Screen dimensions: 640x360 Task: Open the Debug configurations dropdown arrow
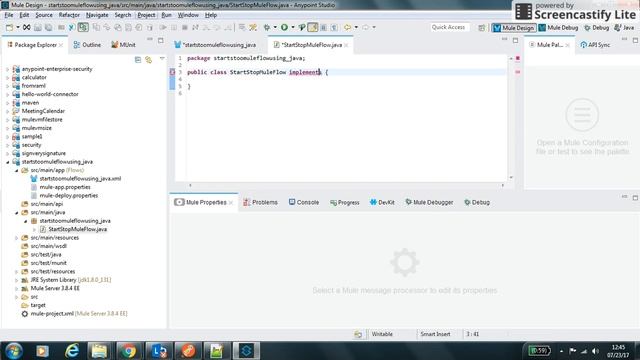point(275,27)
